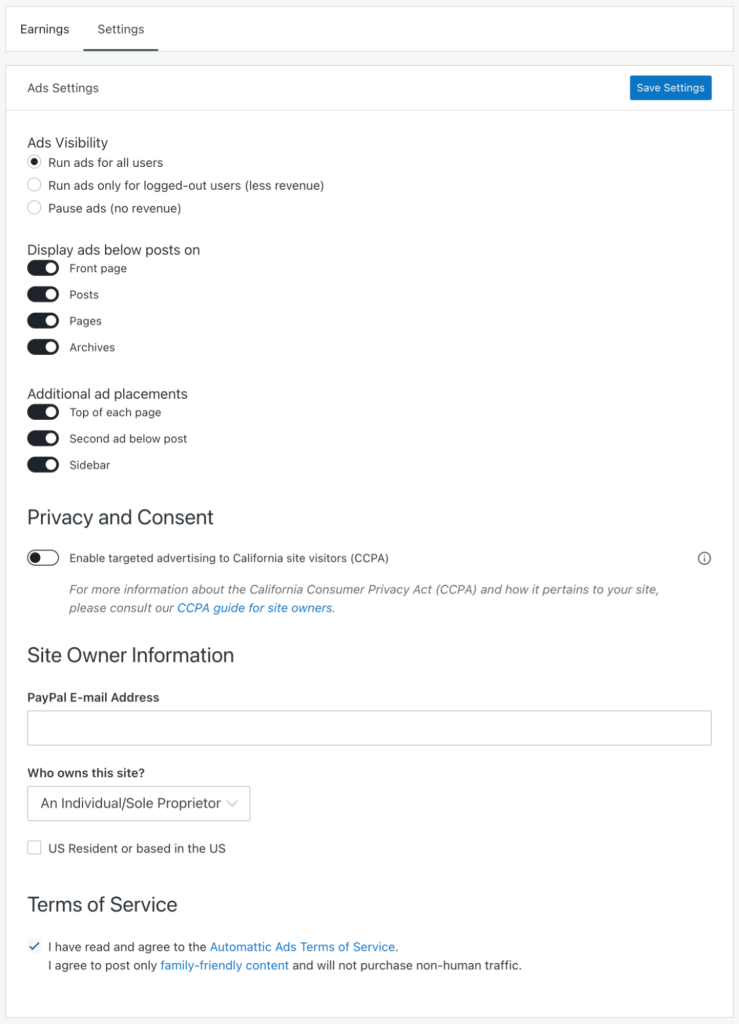Enable targeted advertising CCPA toggle
This screenshot has height=1024, width=739.
click(43, 558)
